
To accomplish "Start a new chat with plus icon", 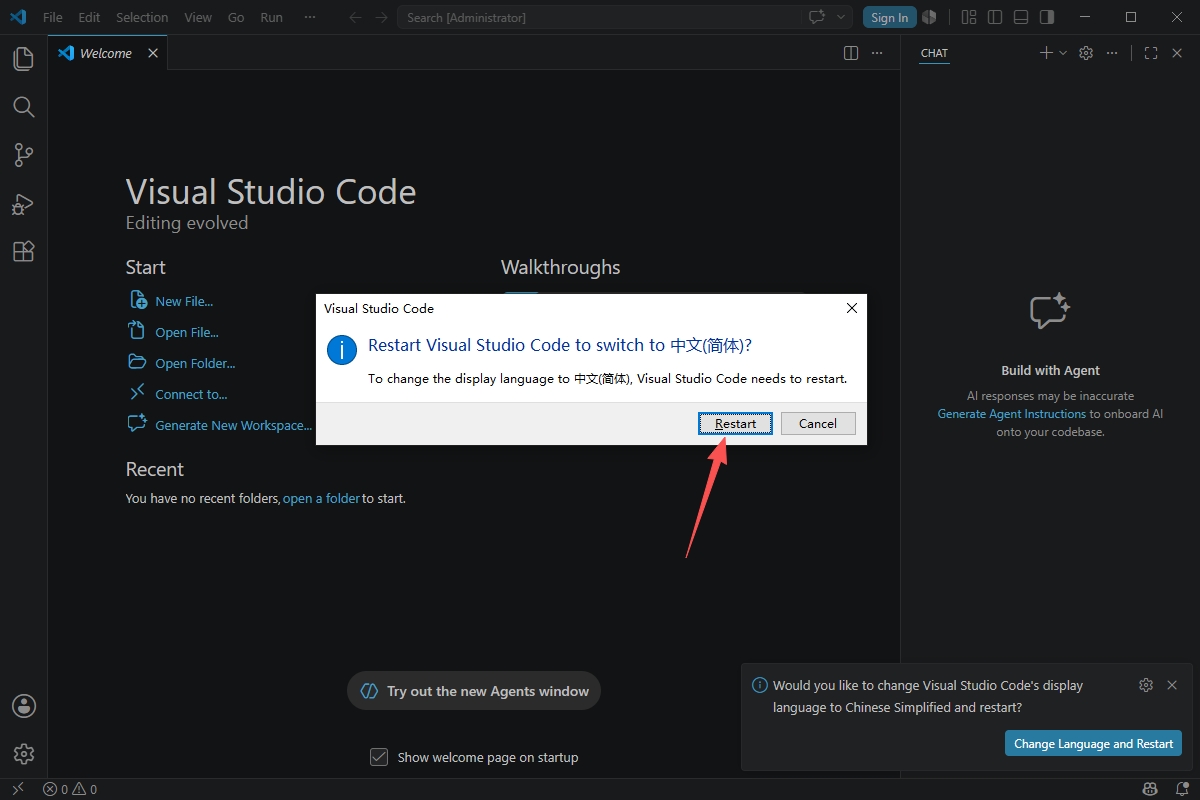I will [x=1046, y=53].
